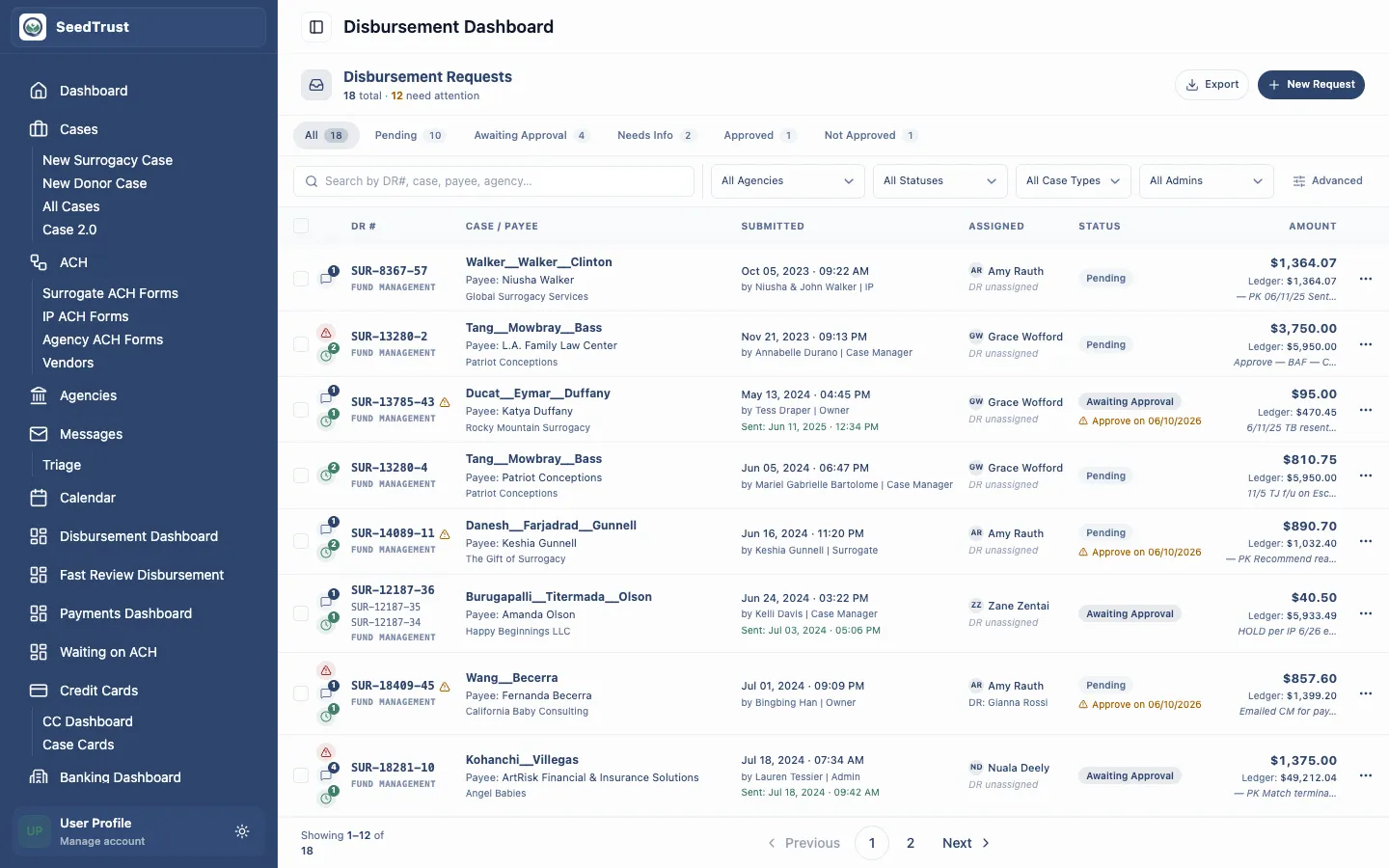Screen dimensions: 1389x868
Task: Open the three-dot menu for Wang__Becerra row
Action: click(1366, 693)
